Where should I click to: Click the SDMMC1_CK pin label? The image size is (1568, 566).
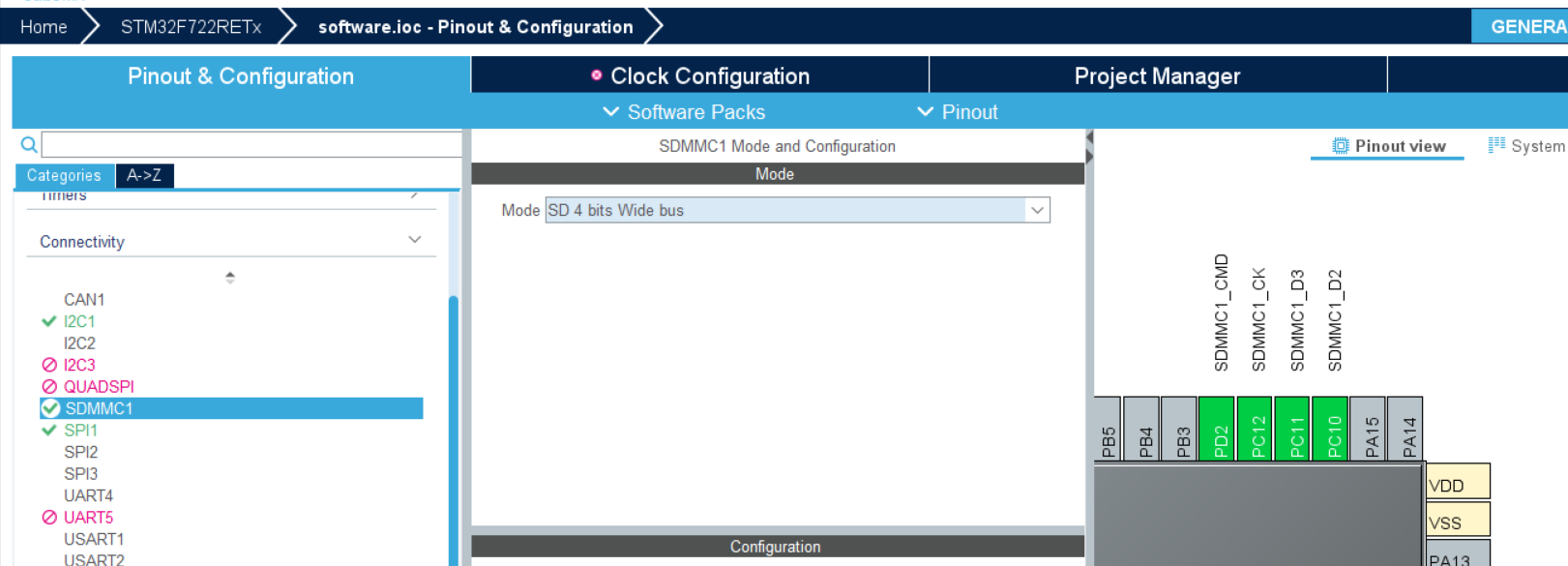coord(1258,319)
